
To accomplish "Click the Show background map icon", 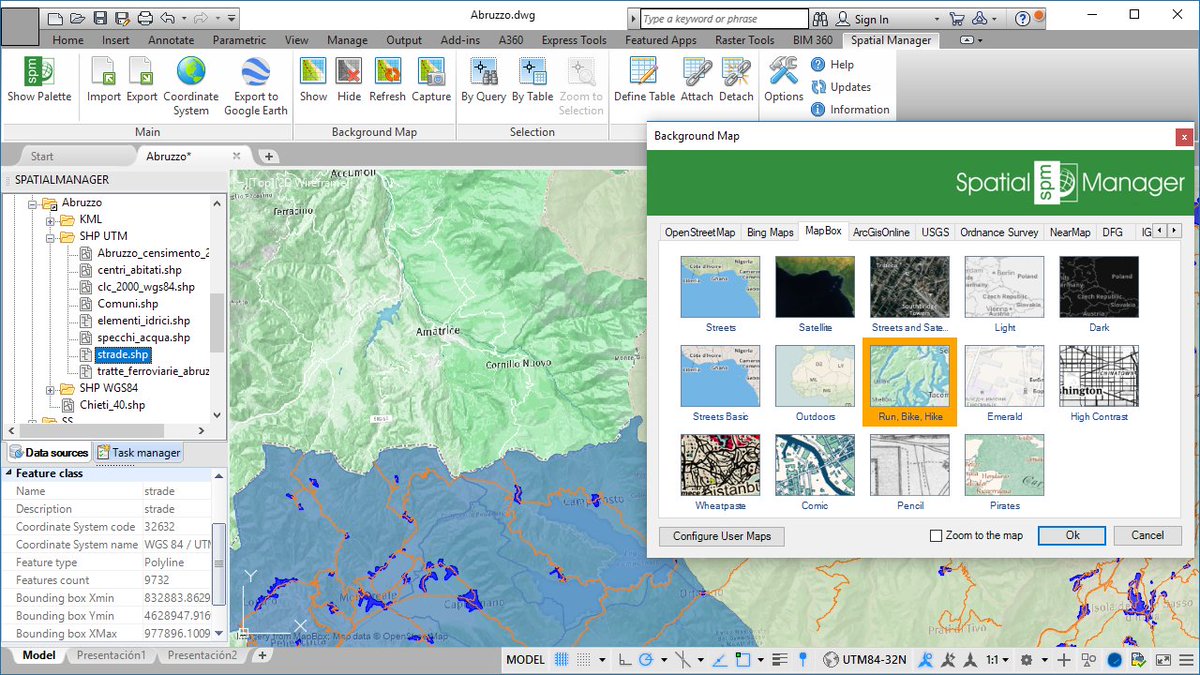I will tap(313, 73).
